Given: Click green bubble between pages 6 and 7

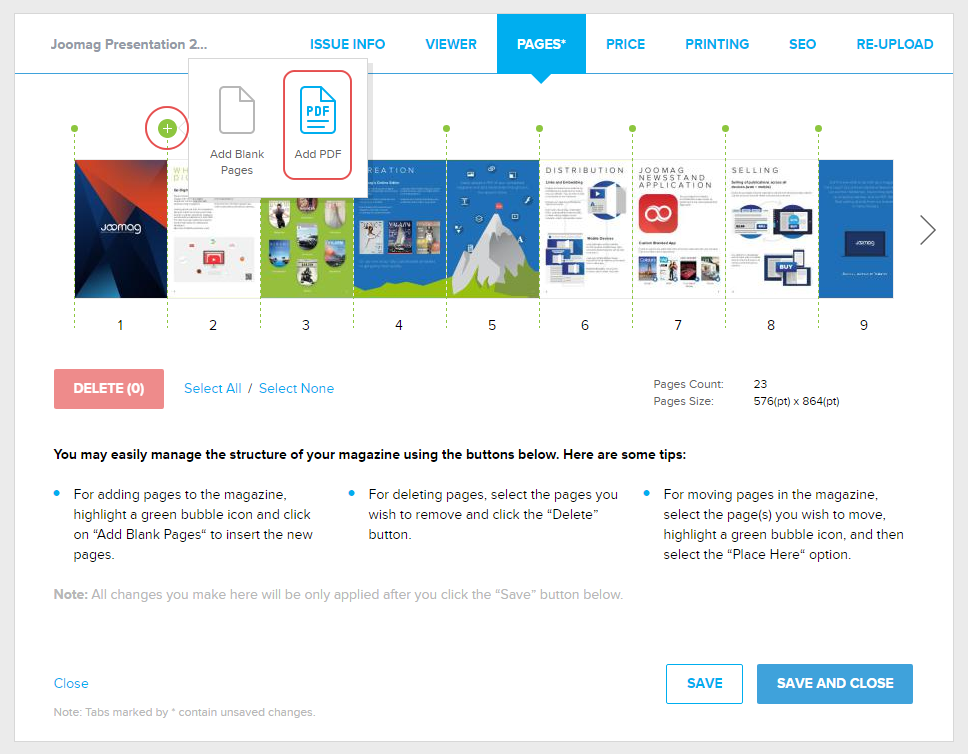Looking at the screenshot, I should tap(632, 128).
